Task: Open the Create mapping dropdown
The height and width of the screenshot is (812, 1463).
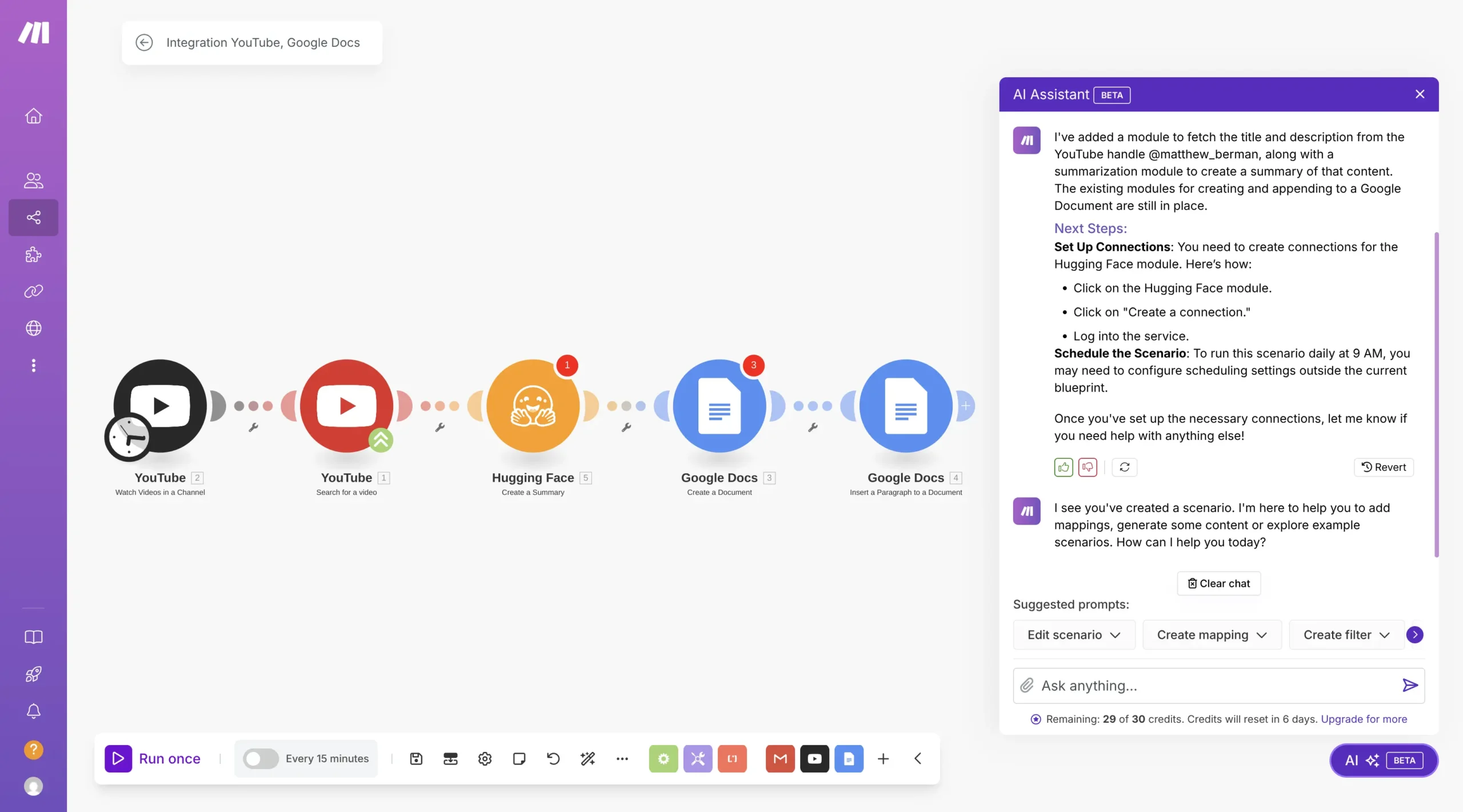Action: pos(1211,634)
